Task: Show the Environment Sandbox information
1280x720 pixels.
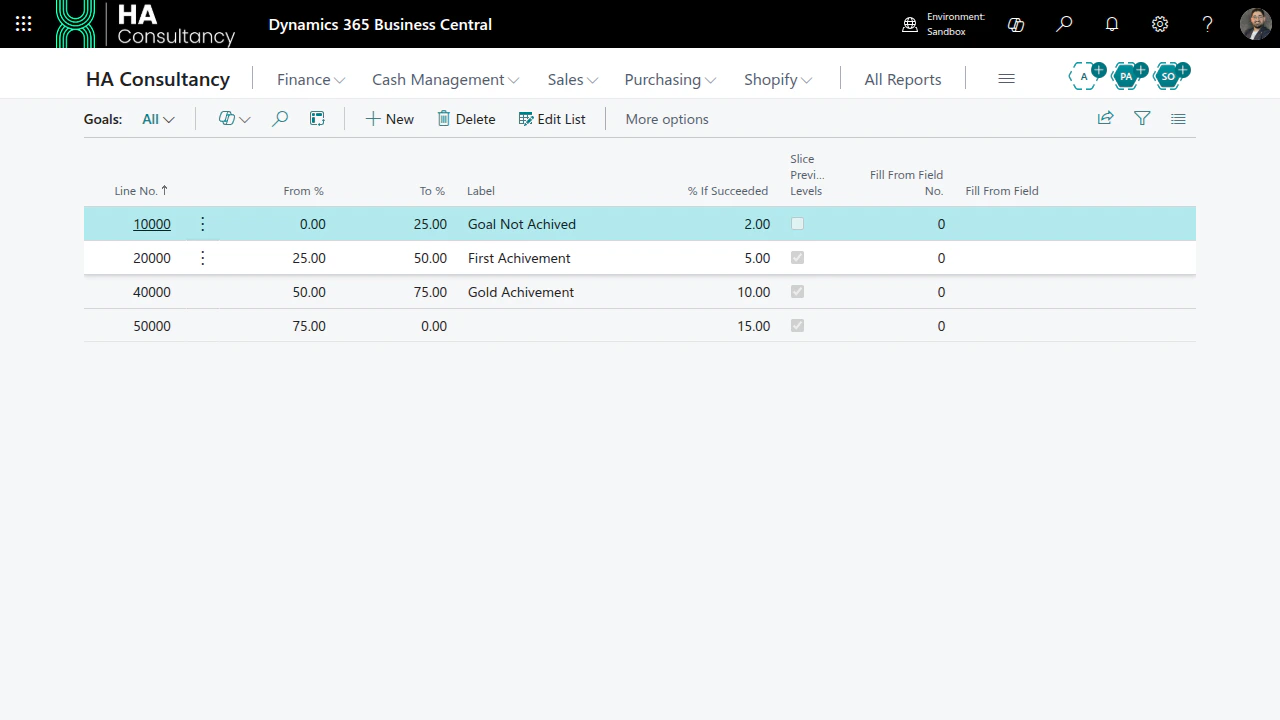Action: click(944, 24)
